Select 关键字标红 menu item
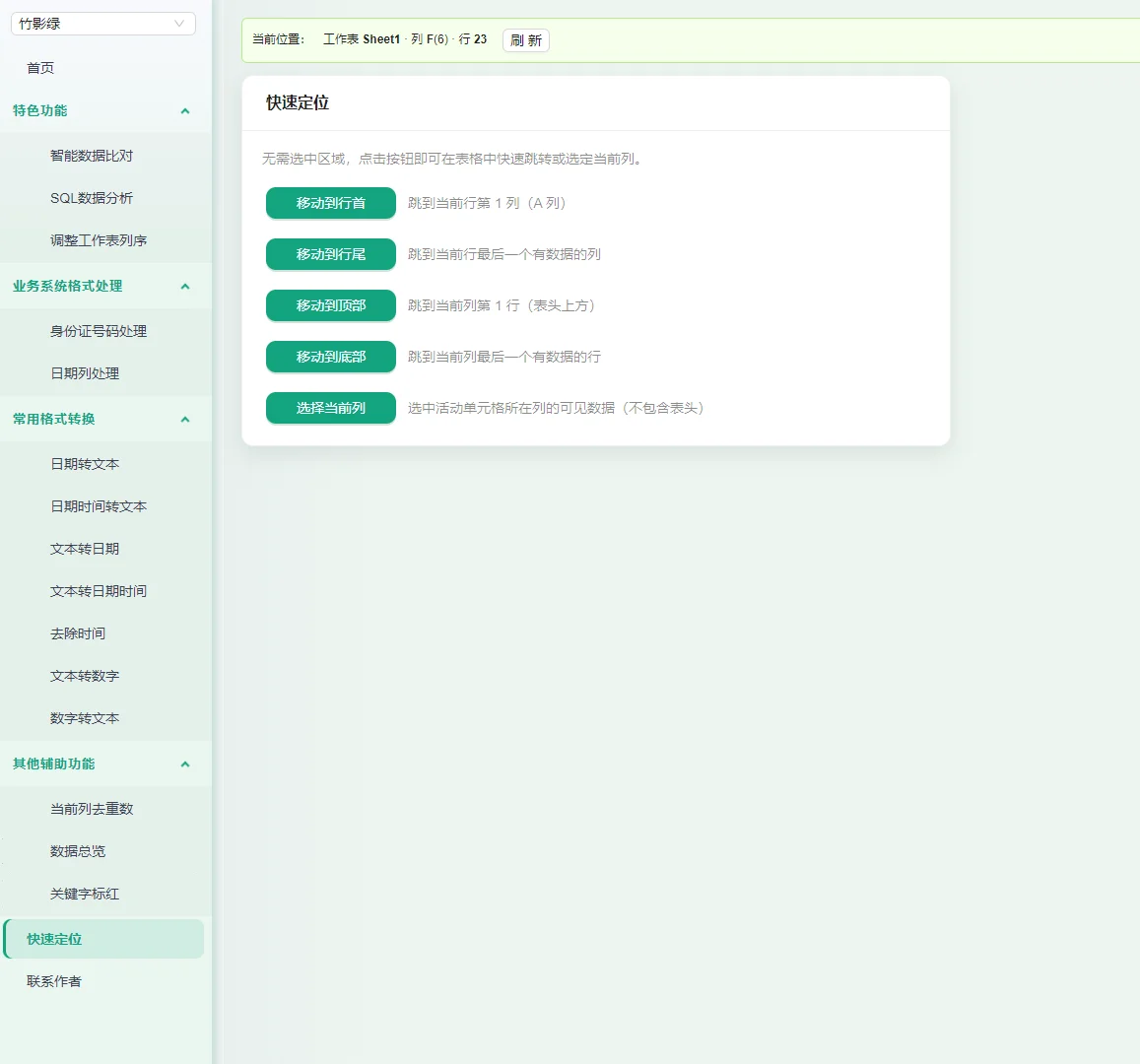The image size is (1140, 1064). click(x=85, y=894)
